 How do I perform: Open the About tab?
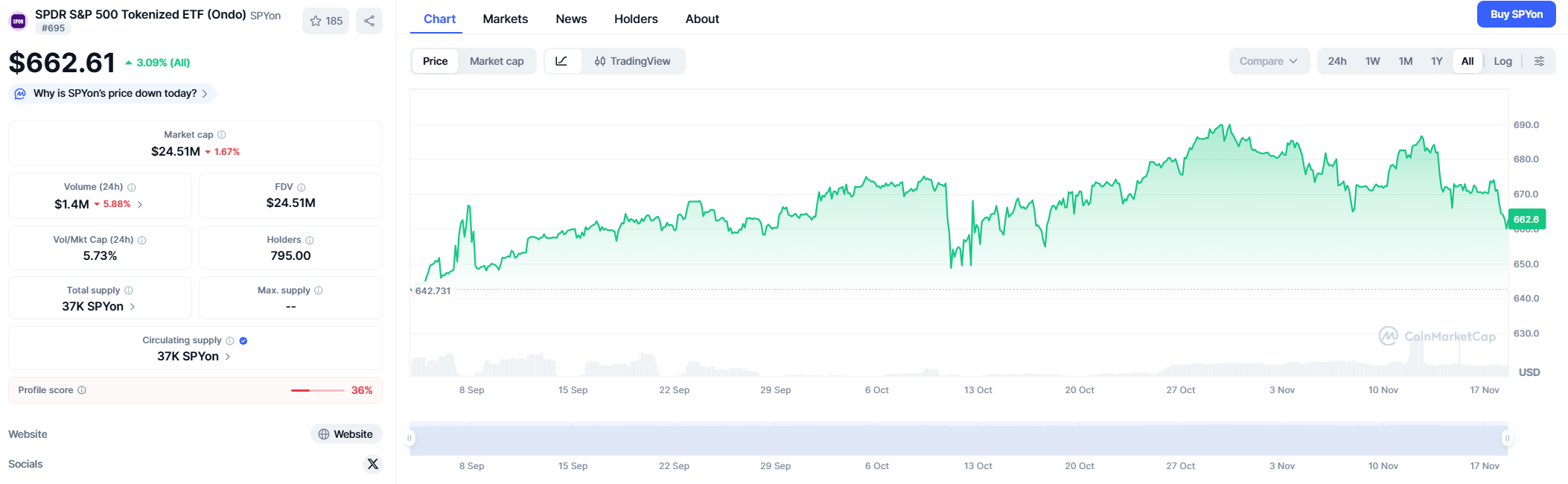point(702,19)
